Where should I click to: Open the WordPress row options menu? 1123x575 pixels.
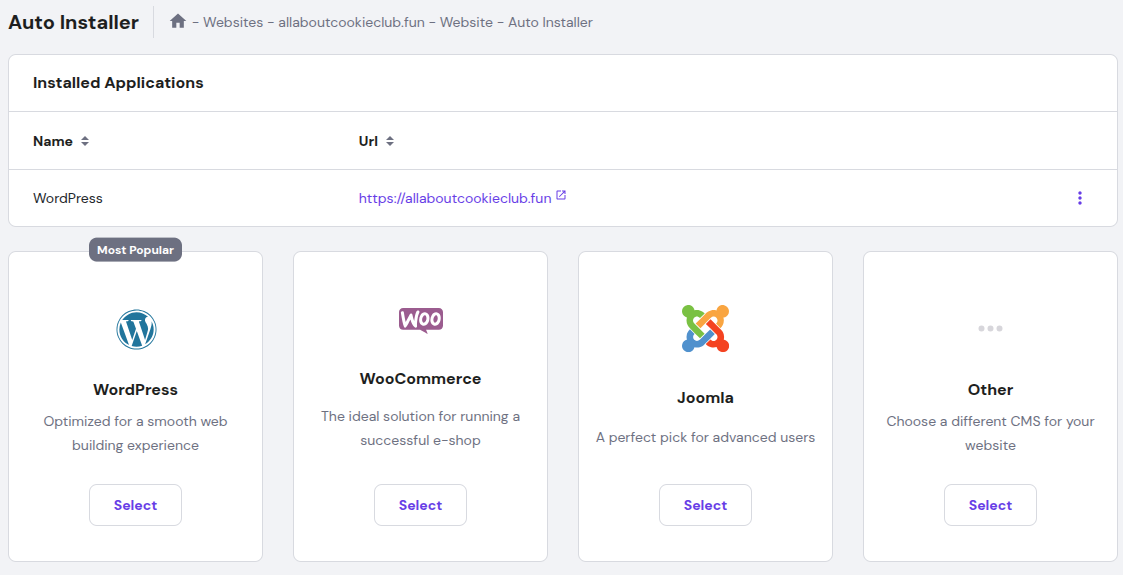[x=1079, y=198]
